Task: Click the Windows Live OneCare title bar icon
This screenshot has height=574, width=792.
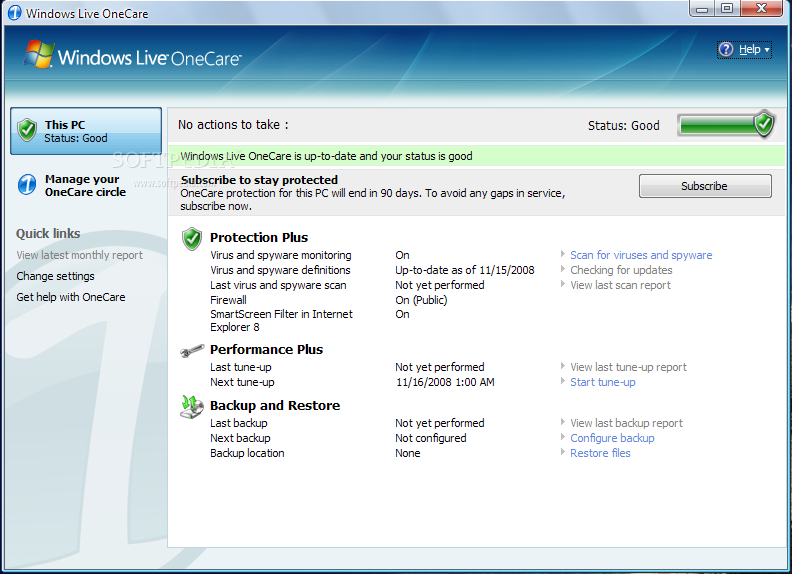Action: (15, 13)
